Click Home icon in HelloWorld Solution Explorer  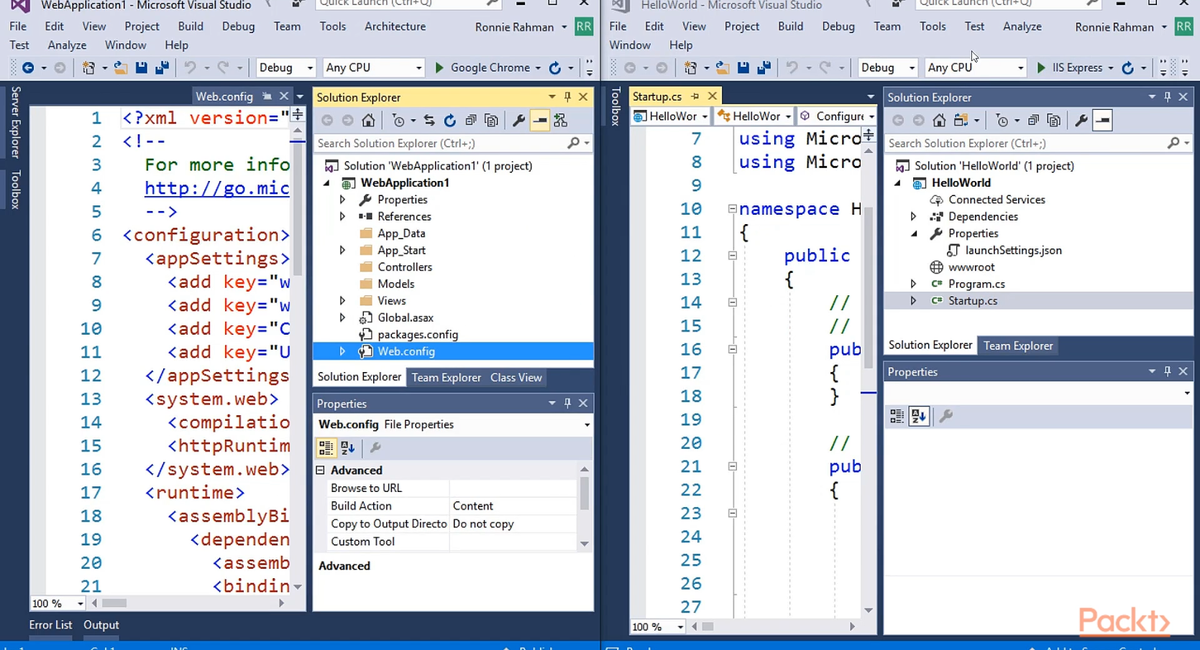939,121
